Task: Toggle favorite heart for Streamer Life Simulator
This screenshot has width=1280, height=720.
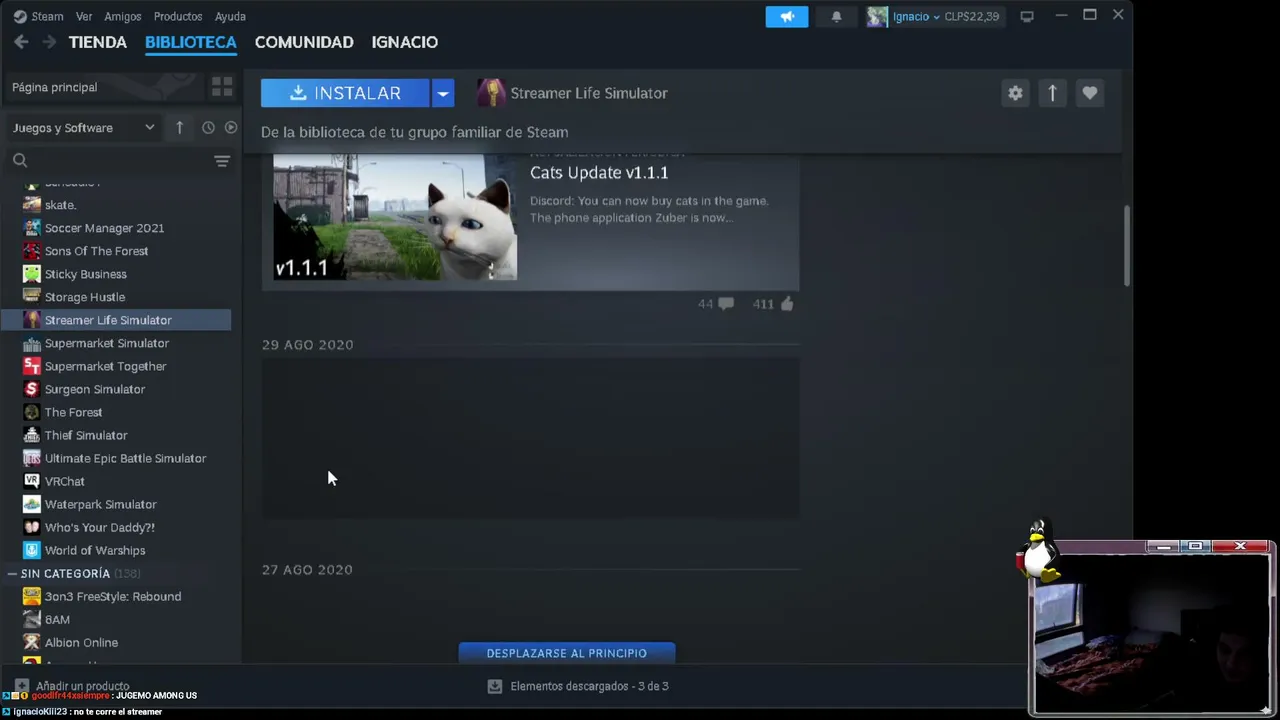Action: pos(1090,93)
